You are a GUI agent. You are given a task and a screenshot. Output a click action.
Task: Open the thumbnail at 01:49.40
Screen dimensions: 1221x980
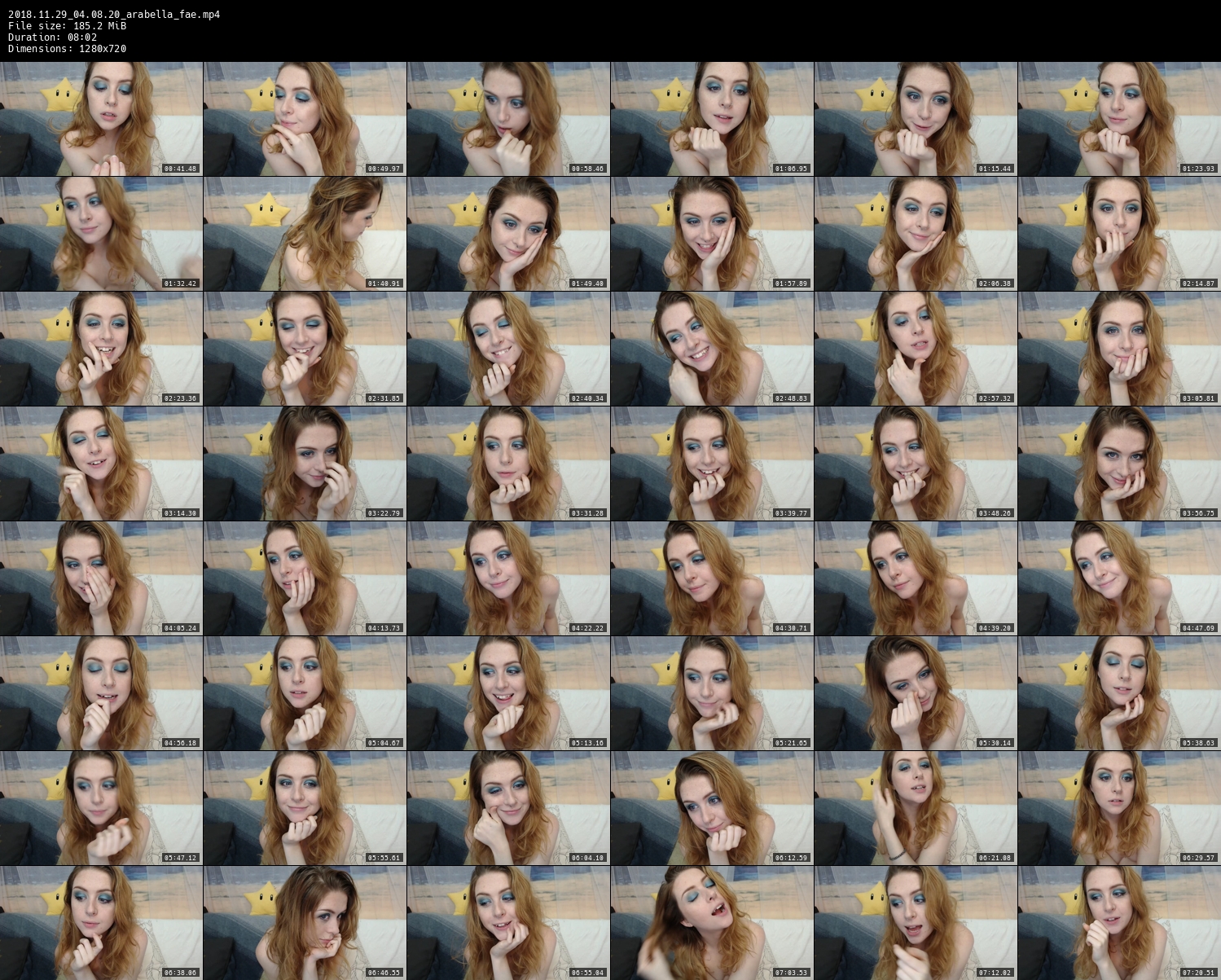click(x=508, y=234)
